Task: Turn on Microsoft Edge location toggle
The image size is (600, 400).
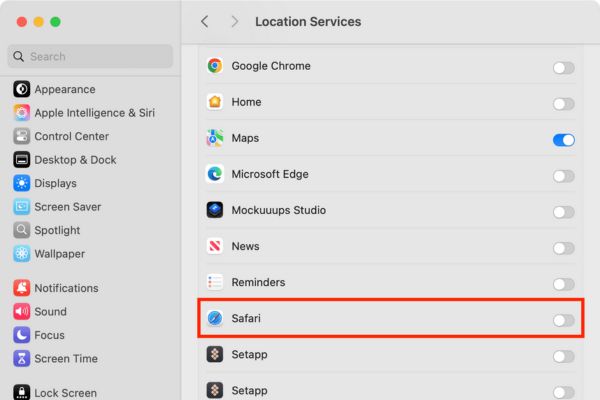Action: (x=563, y=176)
